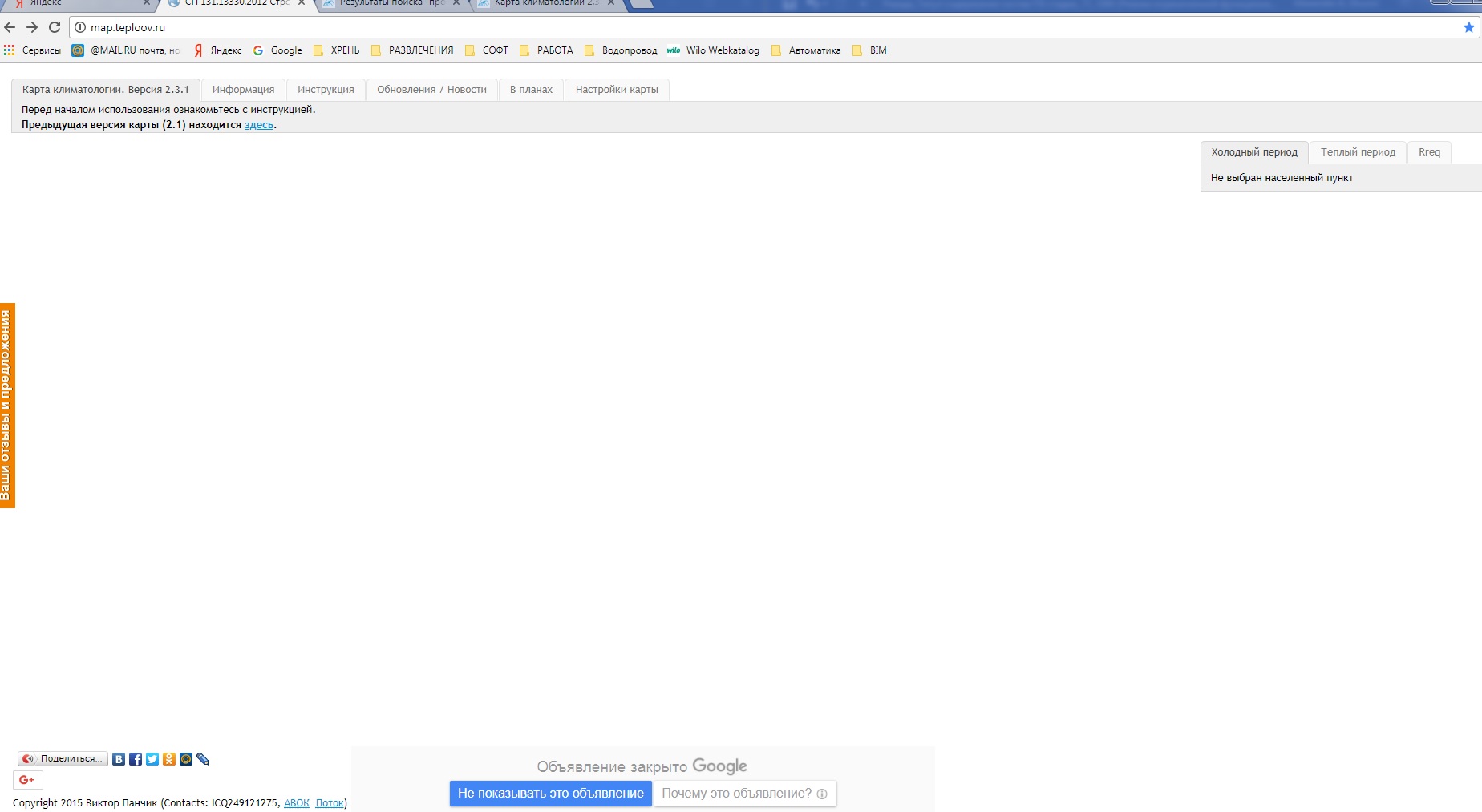Bookmark page with the star icon
This screenshot has height=812, width=1482.
(x=1468, y=27)
